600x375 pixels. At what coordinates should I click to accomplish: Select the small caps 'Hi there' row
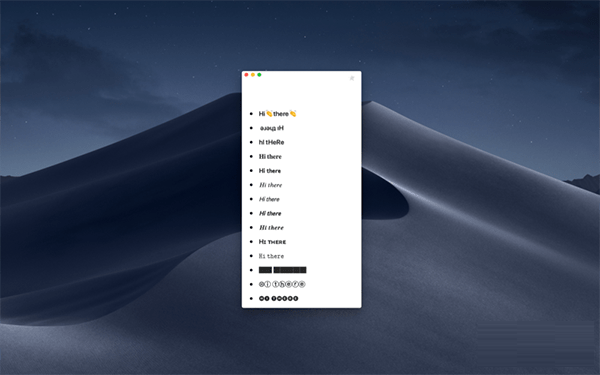click(x=272, y=241)
